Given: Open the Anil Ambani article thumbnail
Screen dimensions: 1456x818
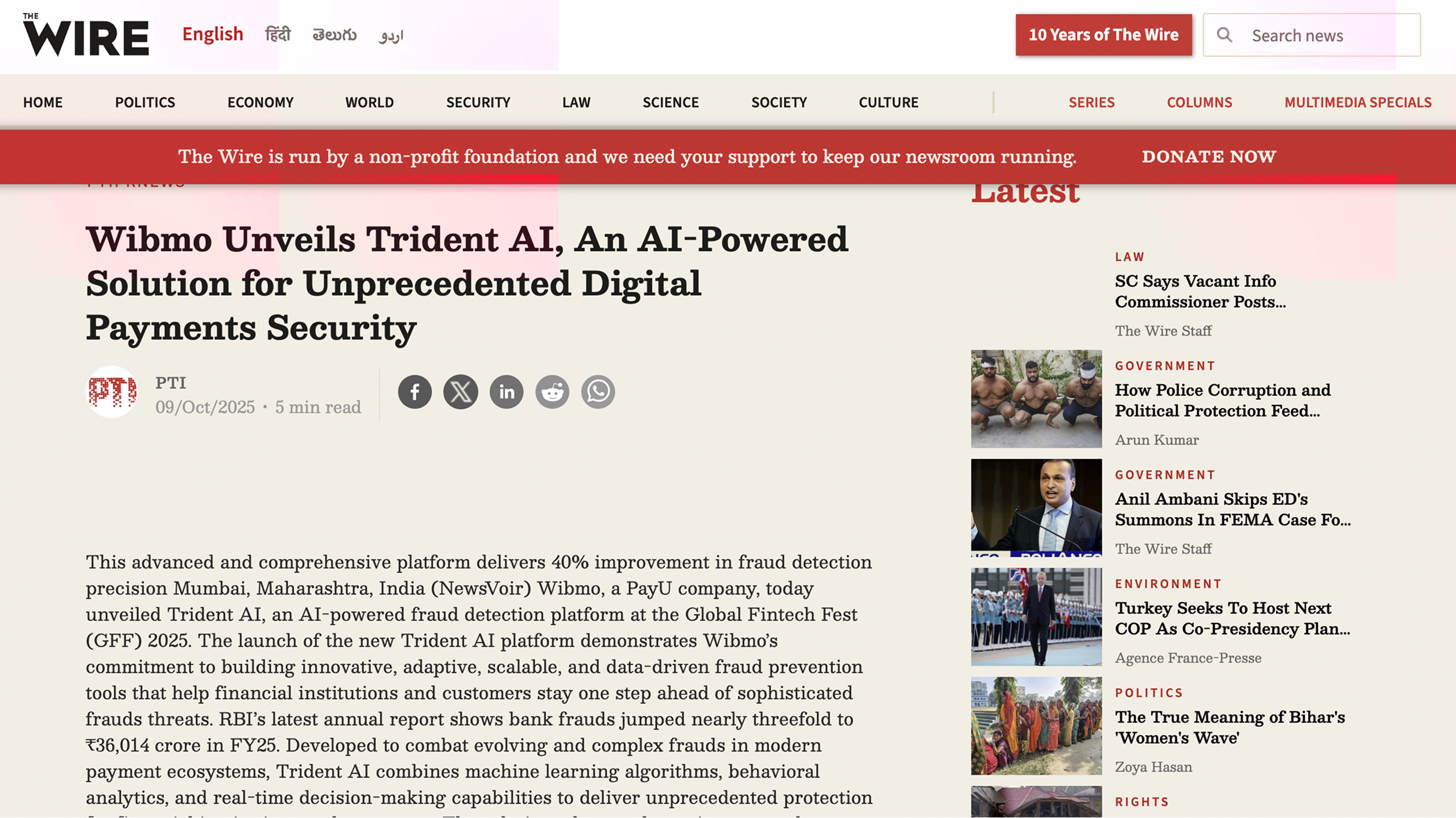Looking at the screenshot, I should tap(1036, 508).
